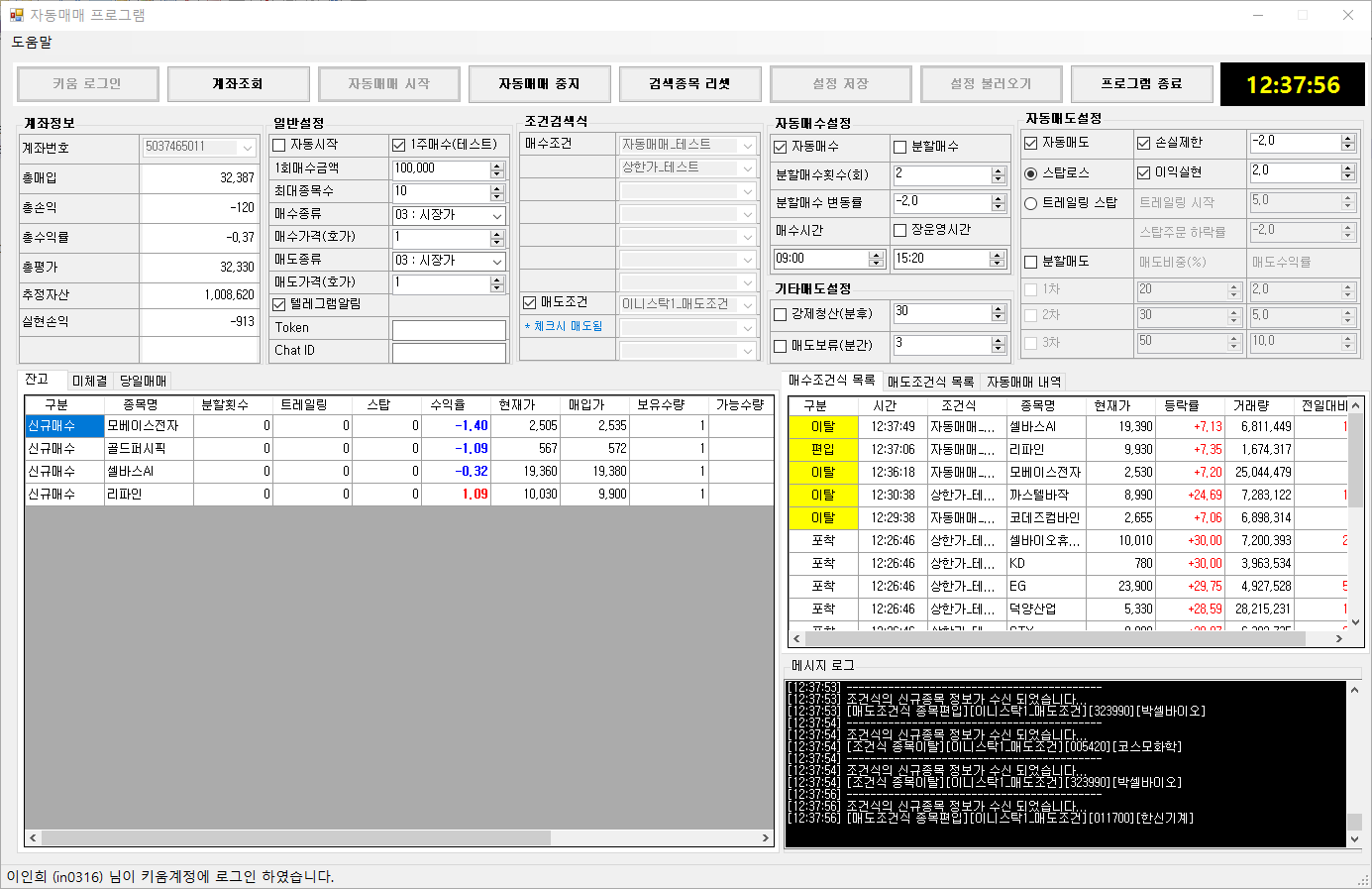Toggle the 이익실현 checkbox
The width and height of the screenshot is (1372, 889).
click(x=1144, y=172)
